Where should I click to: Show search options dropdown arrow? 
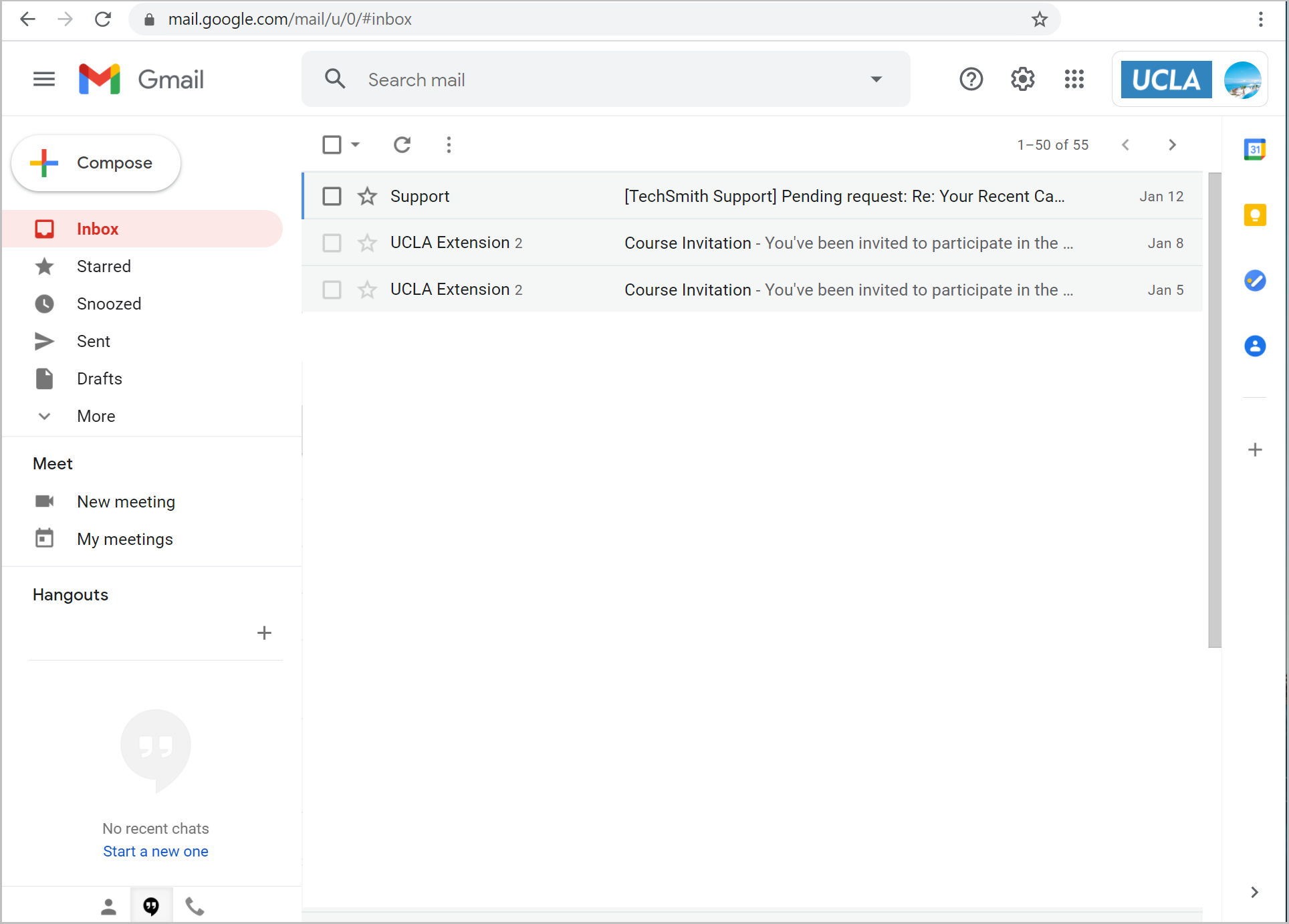[876, 80]
